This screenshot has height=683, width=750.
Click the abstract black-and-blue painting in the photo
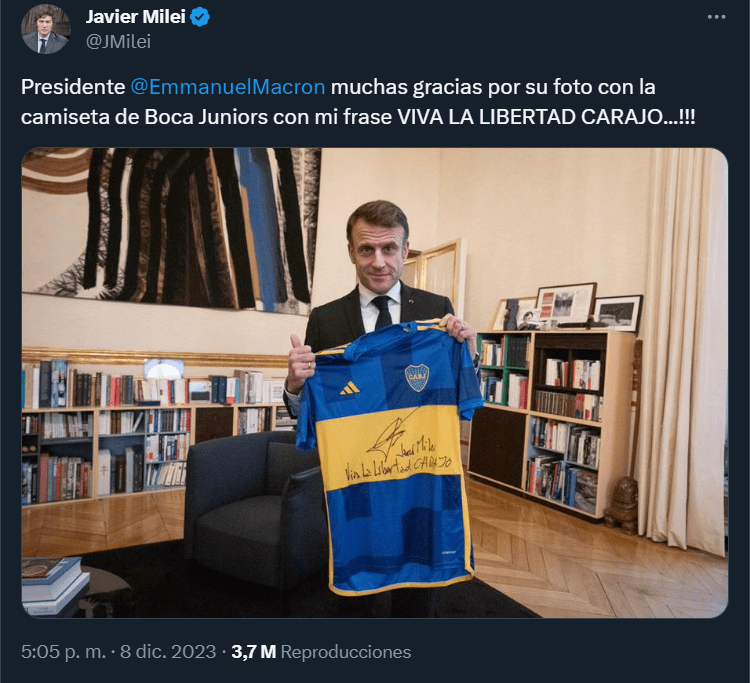tap(171, 230)
